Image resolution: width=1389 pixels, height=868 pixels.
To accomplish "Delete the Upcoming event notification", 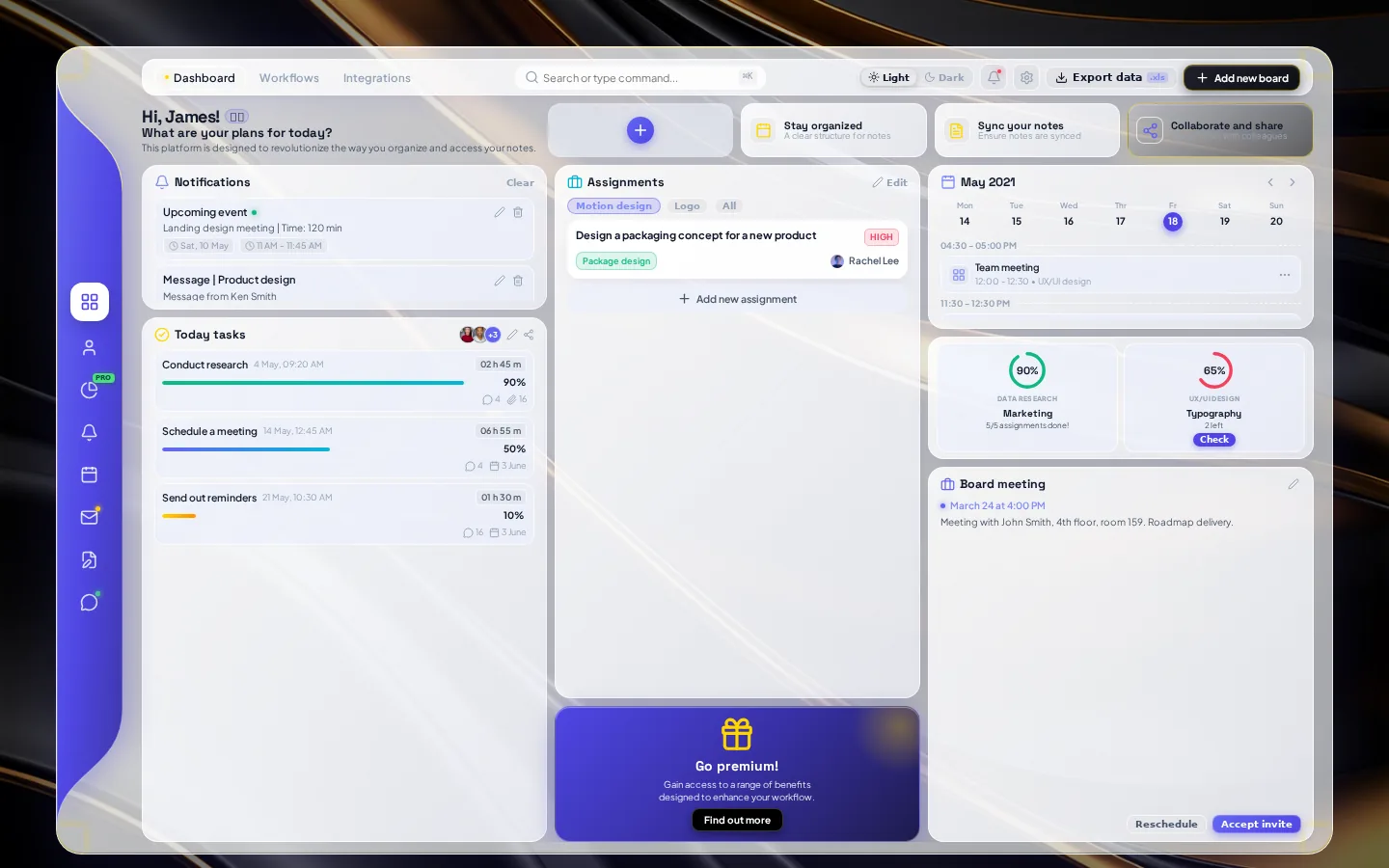I will (518, 212).
